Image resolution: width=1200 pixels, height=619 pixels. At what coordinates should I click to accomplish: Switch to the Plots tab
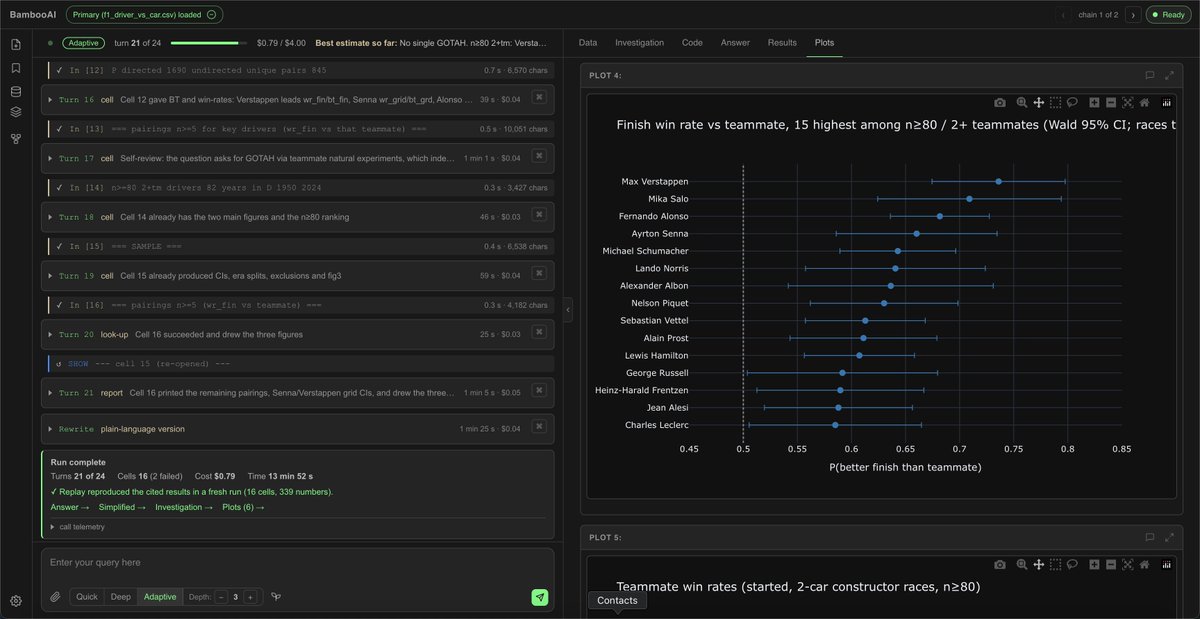click(x=824, y=43)
